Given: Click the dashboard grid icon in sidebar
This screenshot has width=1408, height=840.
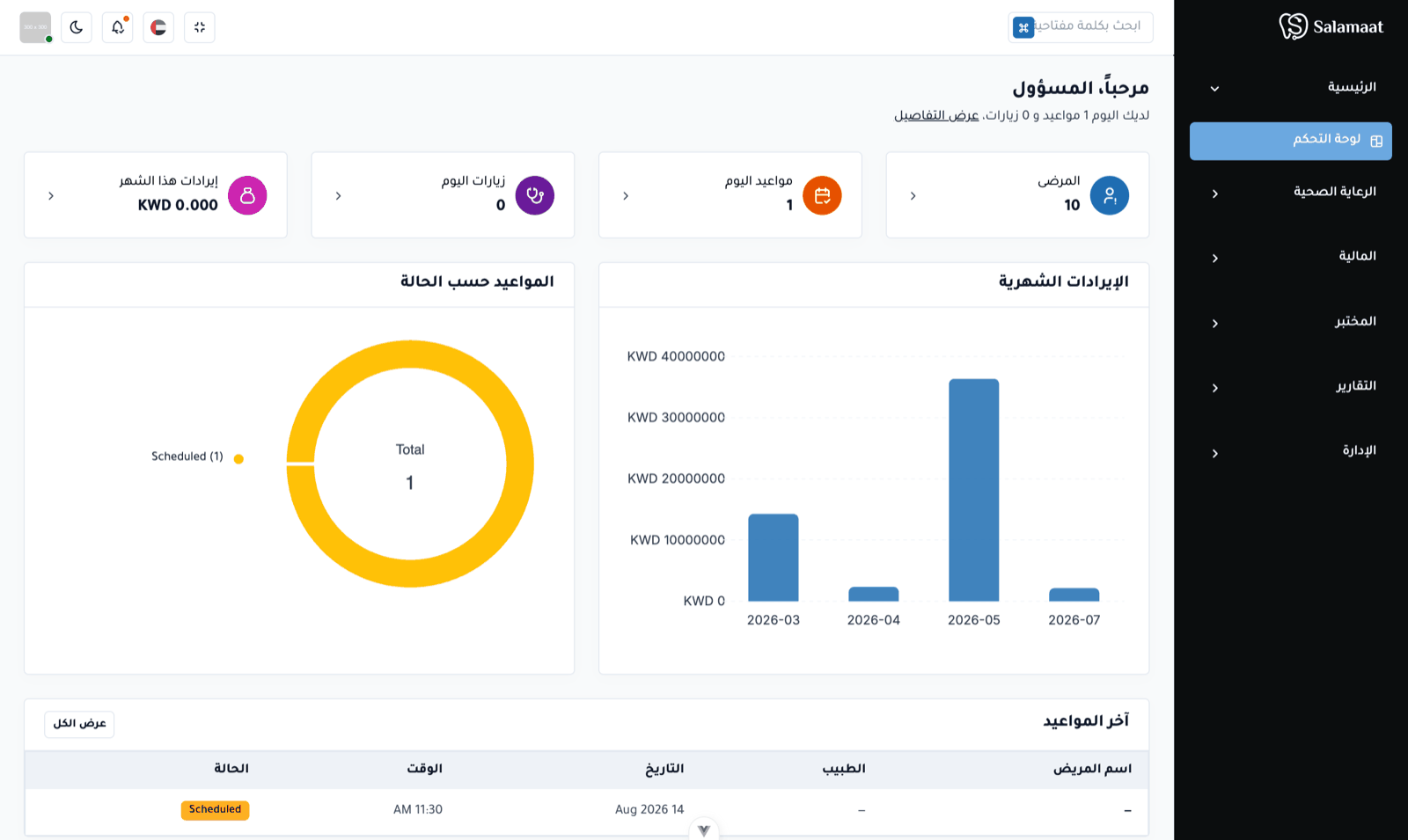Looking at the screenshot, I should click(x=1376, y=141).
